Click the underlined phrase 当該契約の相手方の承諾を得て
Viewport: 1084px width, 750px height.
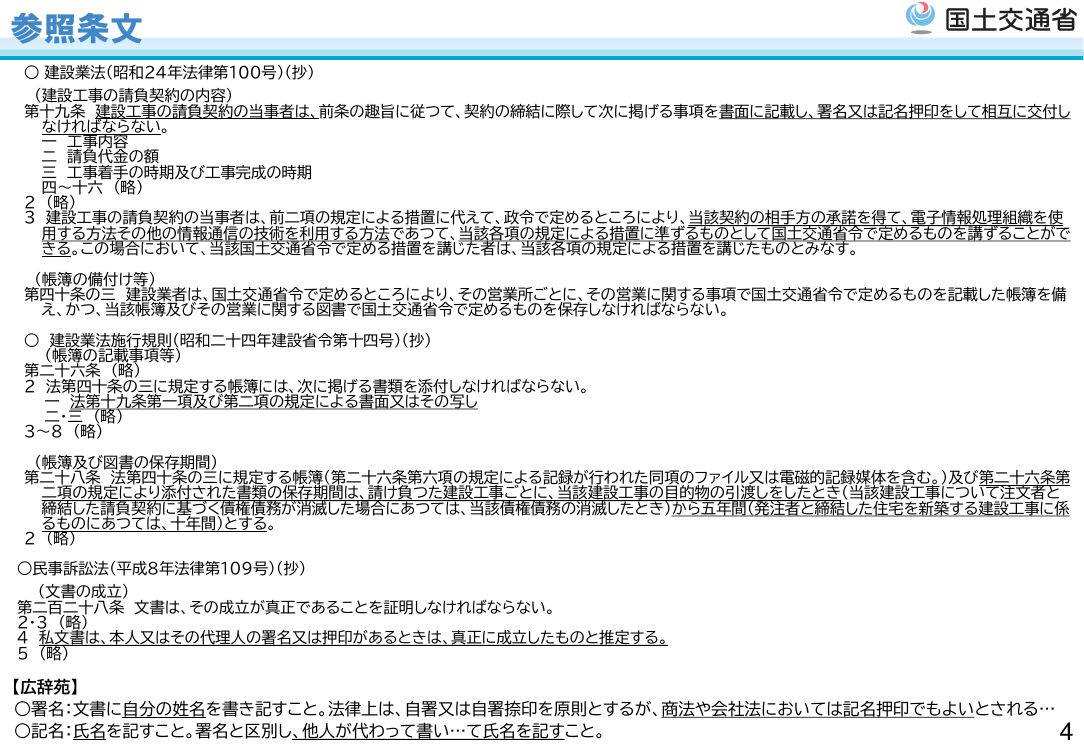795,218
